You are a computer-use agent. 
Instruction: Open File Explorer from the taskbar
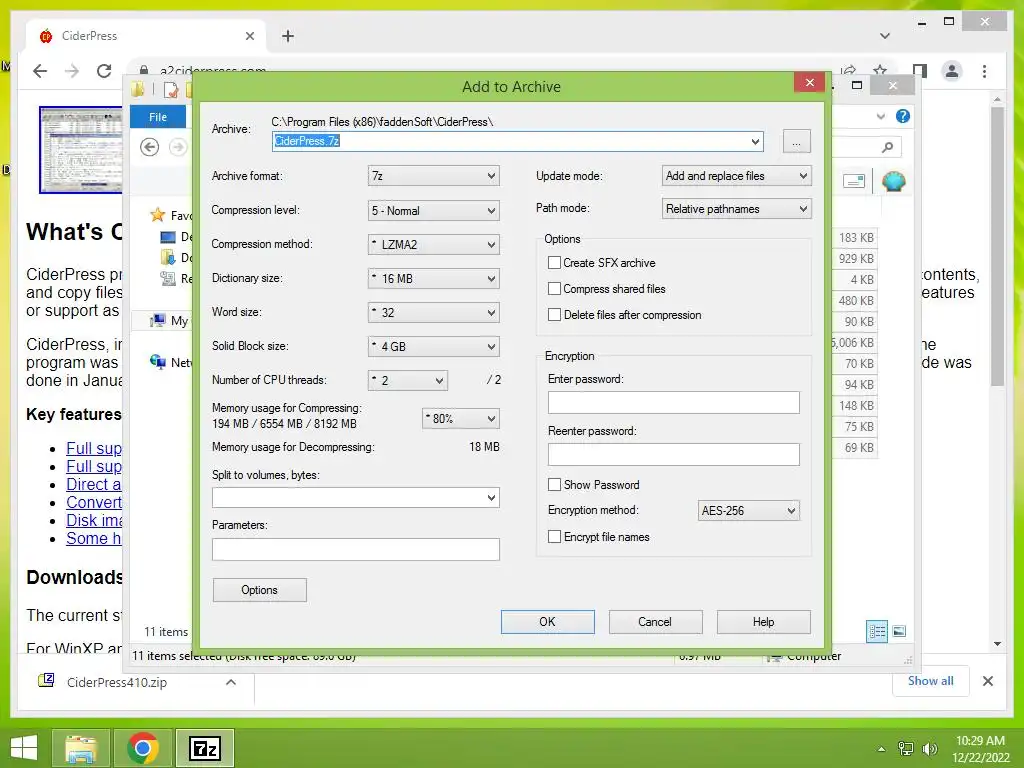coord(80,748)
